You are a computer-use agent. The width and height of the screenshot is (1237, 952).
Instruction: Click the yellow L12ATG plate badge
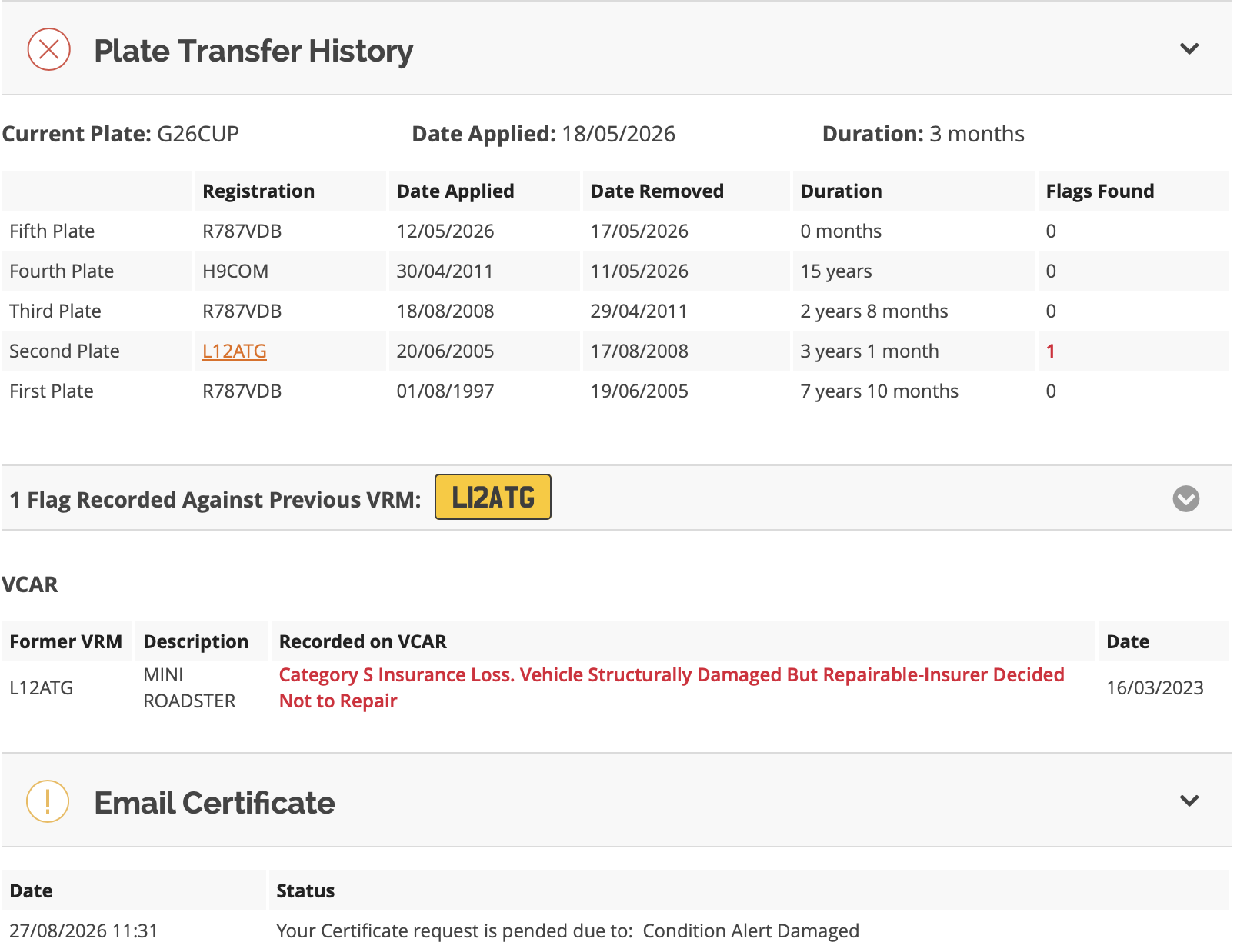493,498
